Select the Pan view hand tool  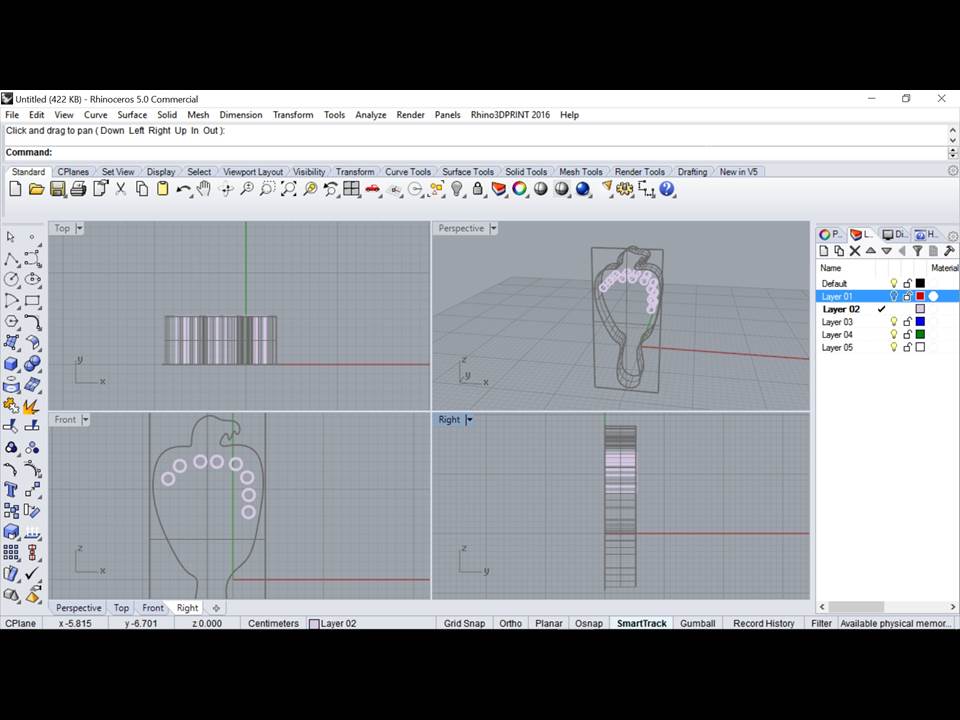205,189
